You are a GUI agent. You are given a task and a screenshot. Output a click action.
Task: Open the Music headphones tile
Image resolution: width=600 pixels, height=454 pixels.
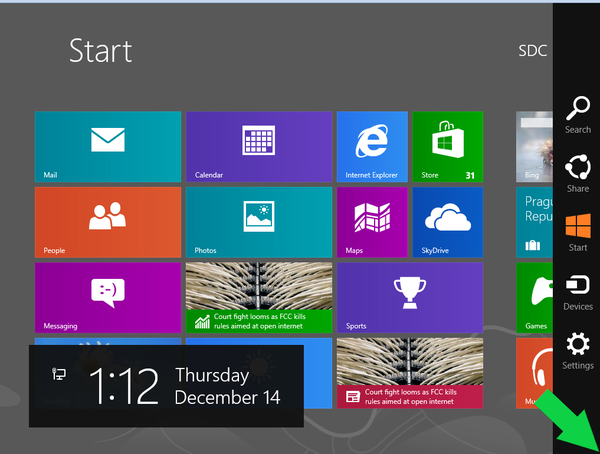[534, 373]
